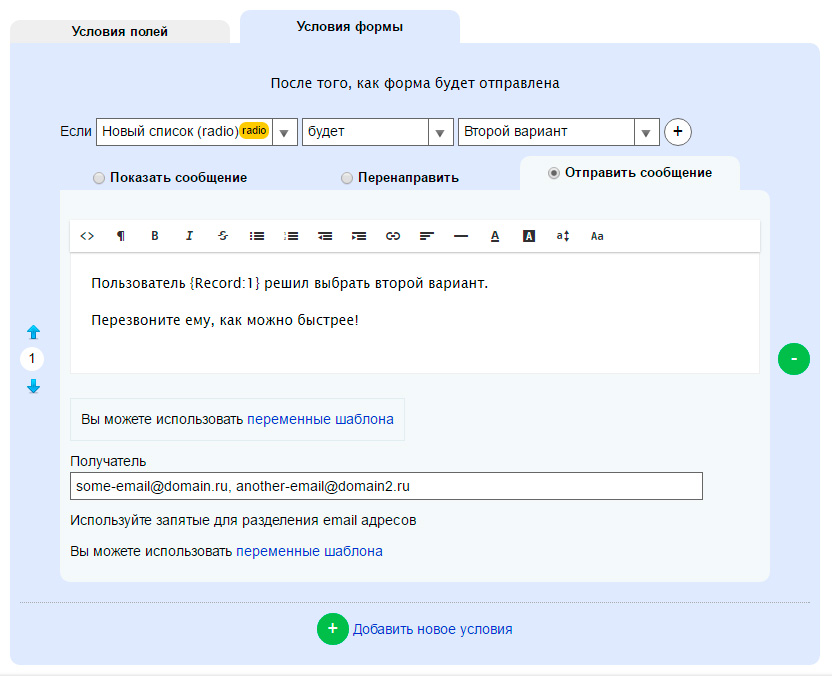Select the 'Отправить сообщение' radio option
The image size is (832, 678).
pos(554,173)
